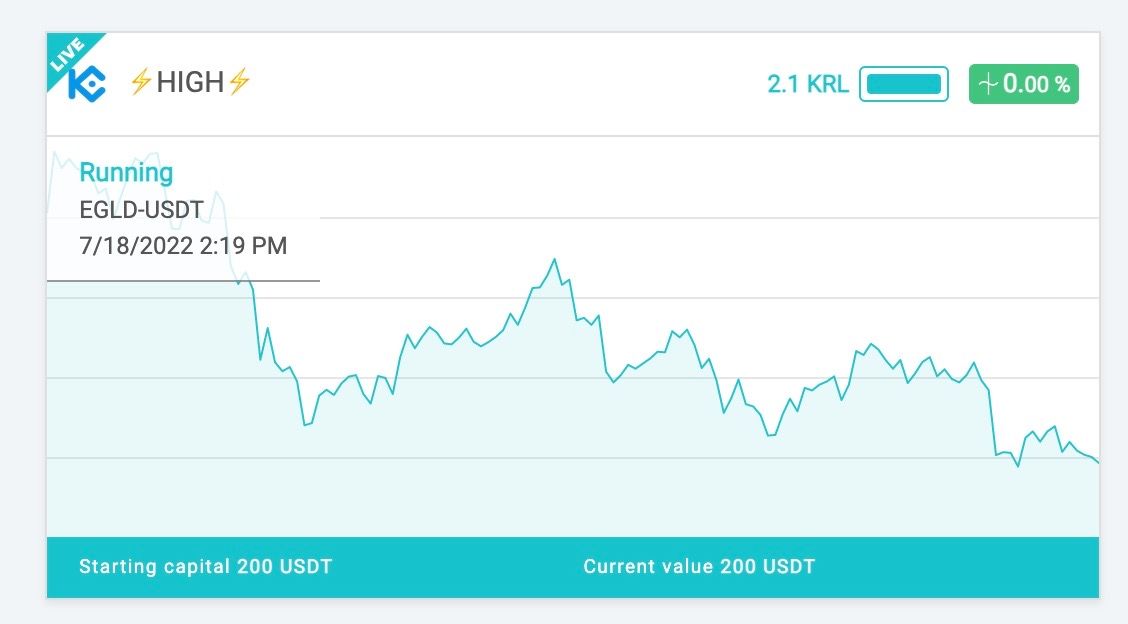Click the lightning bolt before HIGH

(140, 82)
